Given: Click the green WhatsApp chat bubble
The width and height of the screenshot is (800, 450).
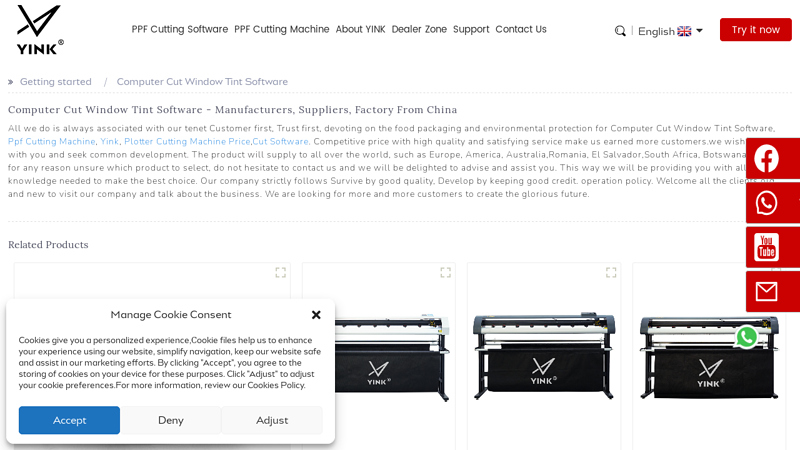Looking at the screenshot, I should tap(746, 337).
